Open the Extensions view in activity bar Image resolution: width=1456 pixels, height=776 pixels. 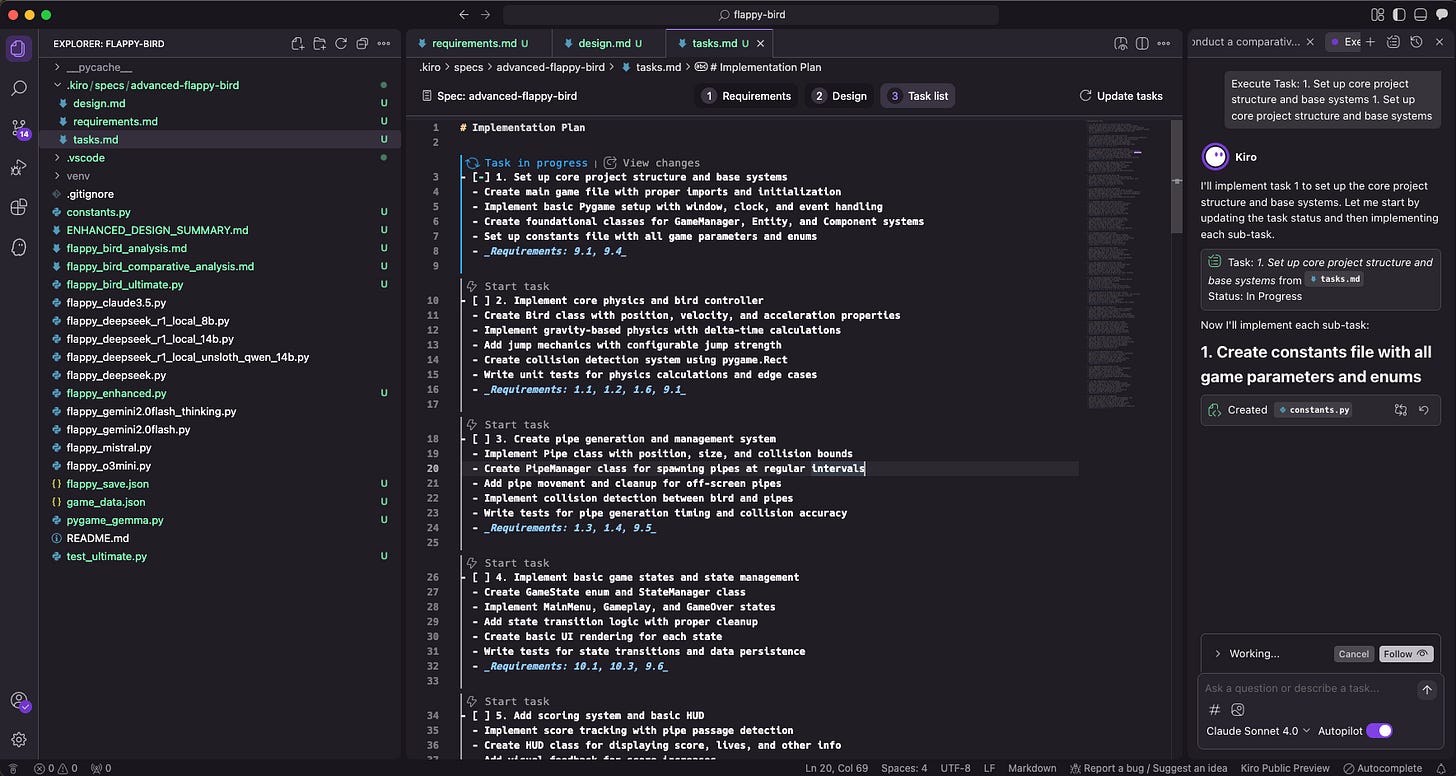point(18,207)
